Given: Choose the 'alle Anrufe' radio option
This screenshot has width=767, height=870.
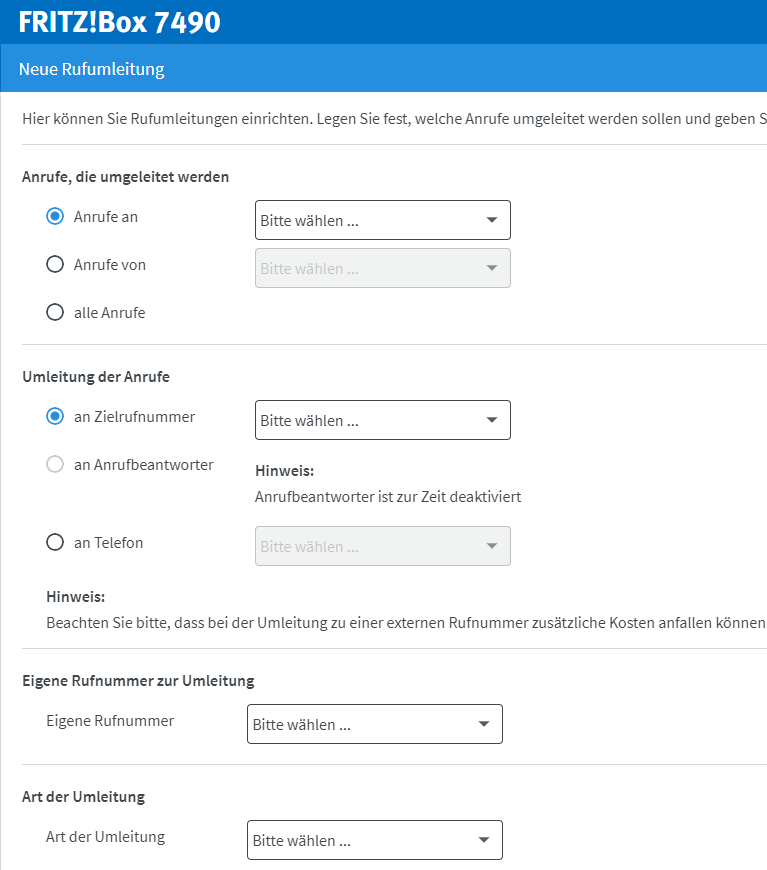Looking at the screenshot, I should tap(55, 313).
